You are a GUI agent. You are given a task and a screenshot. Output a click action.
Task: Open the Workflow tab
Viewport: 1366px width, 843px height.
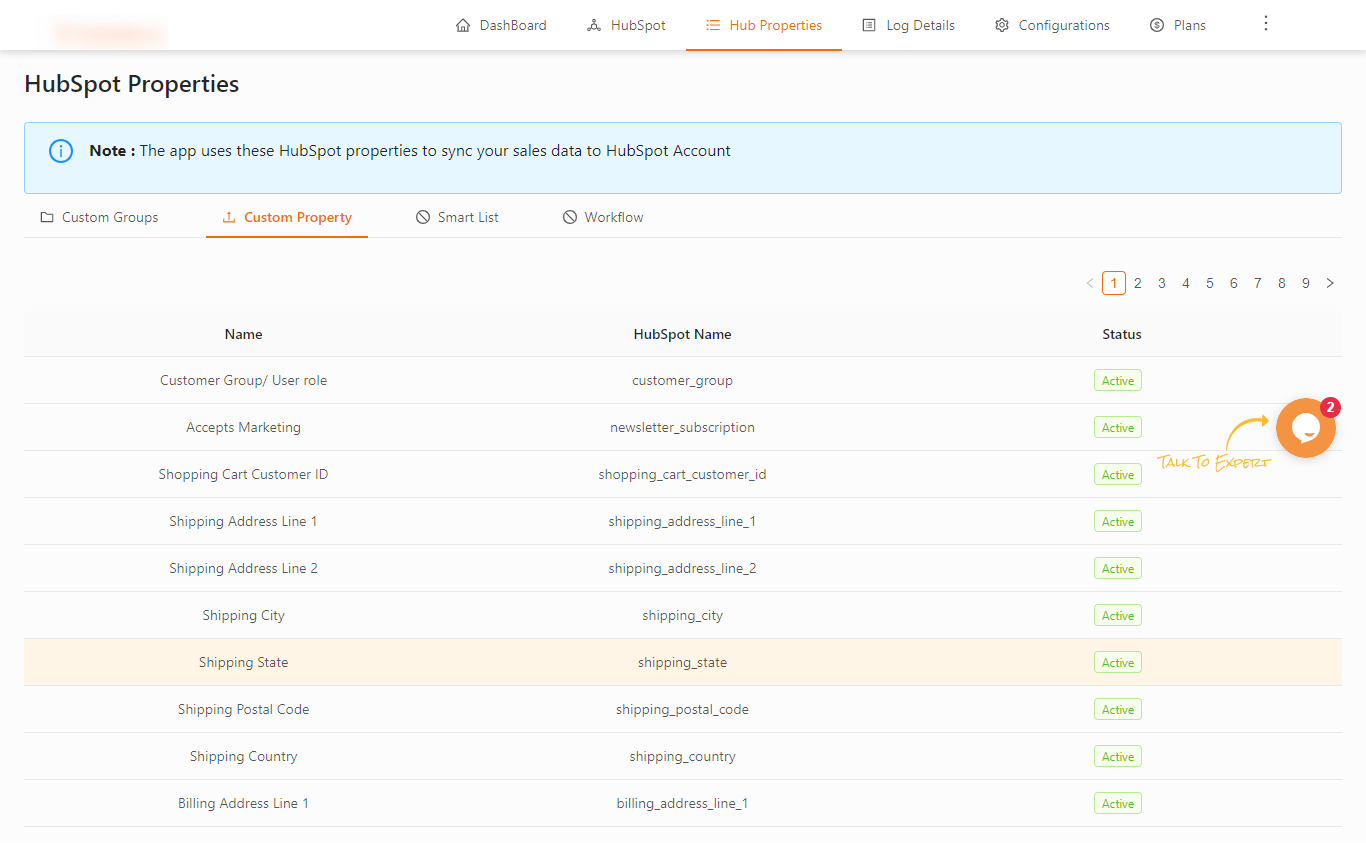click(603, 217)
